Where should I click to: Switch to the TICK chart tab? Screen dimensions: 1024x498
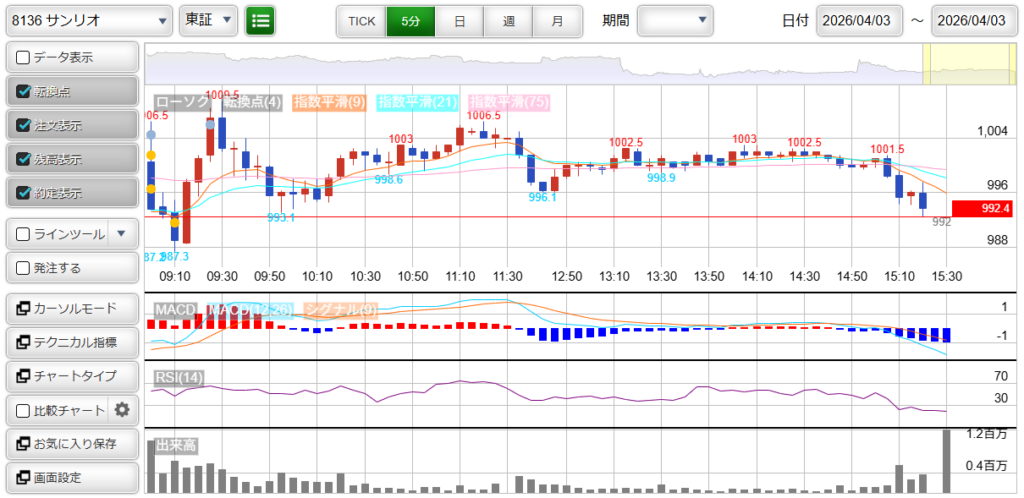click(361, 20)
